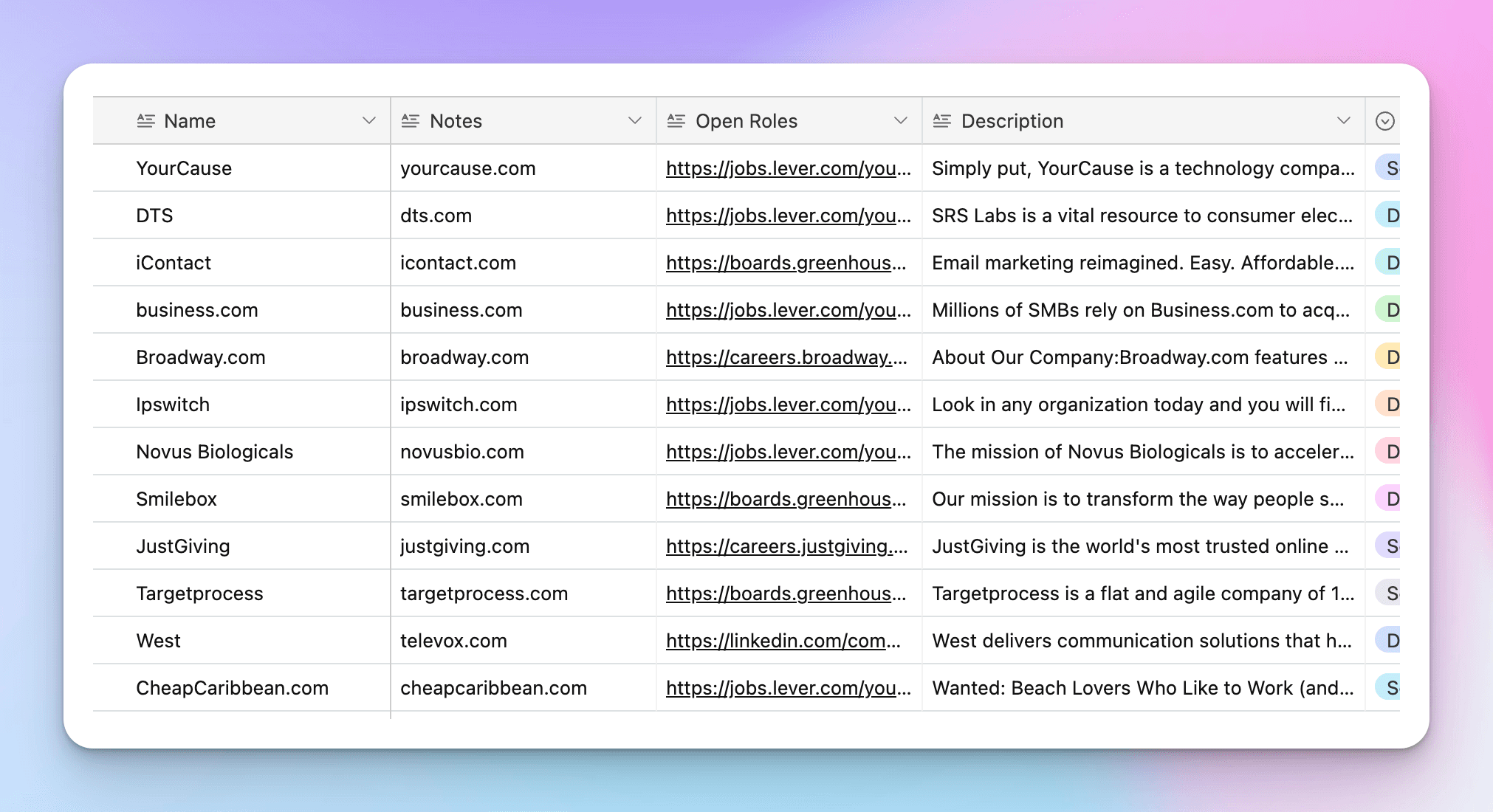Select the Smilebox name cell

tap(176, 499)
